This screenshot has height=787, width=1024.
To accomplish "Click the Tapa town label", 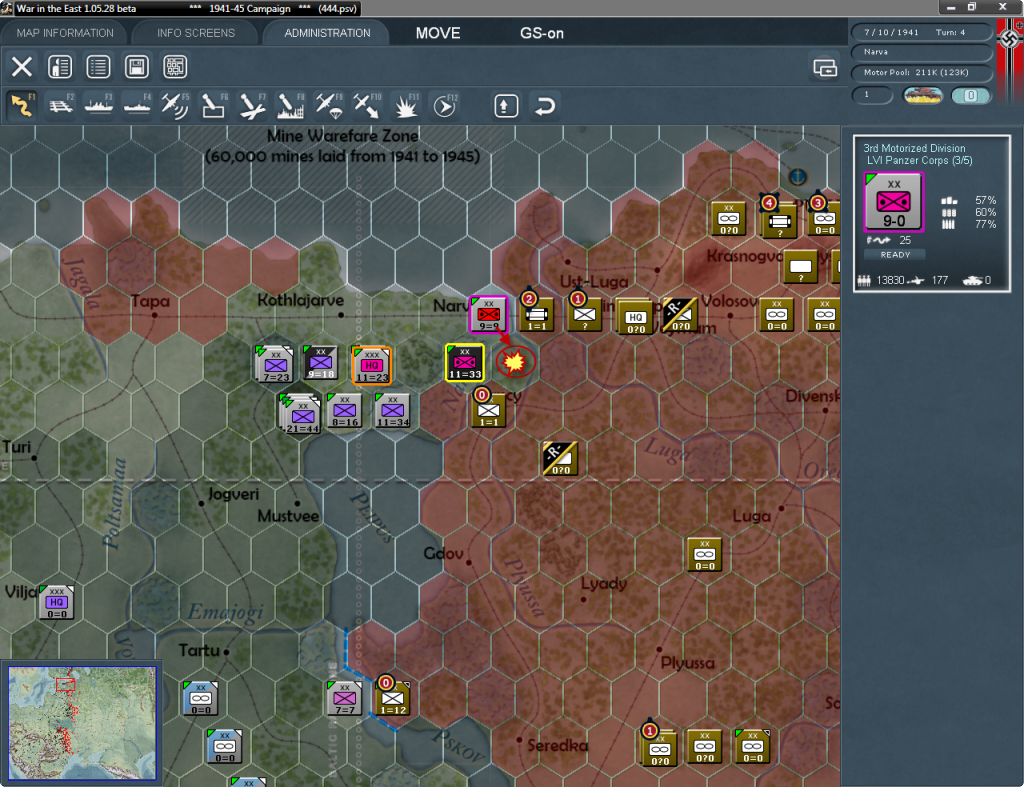I will (150, 302).
